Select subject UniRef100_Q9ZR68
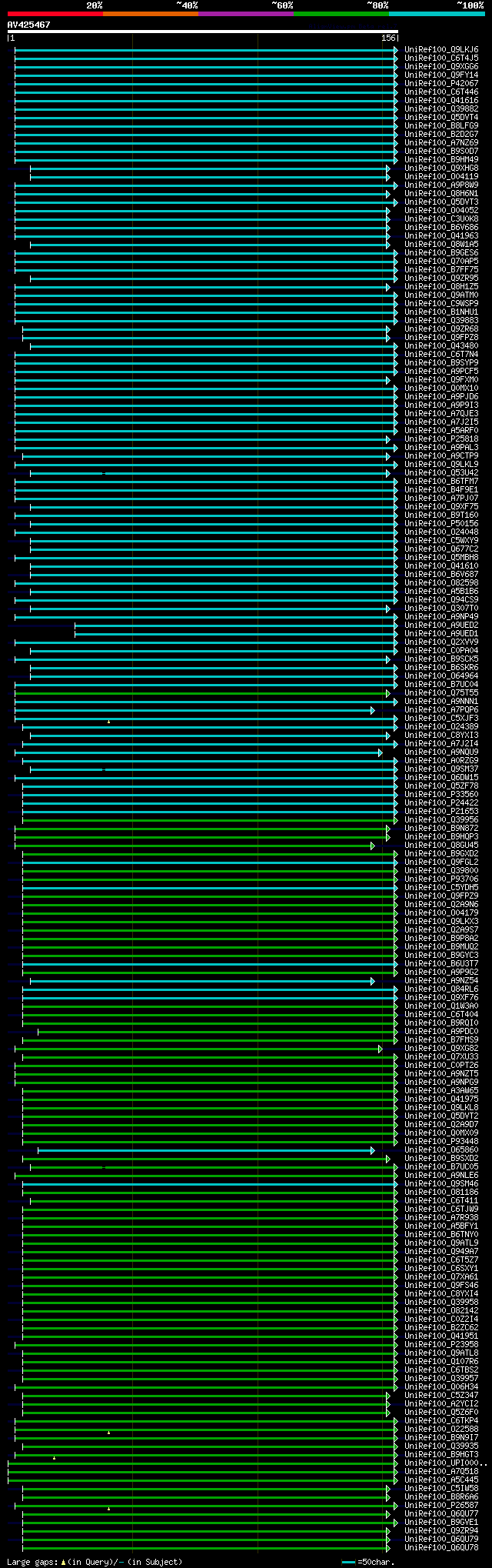The height and width of the screenshot is (1568, 492). tap(441, 329)
